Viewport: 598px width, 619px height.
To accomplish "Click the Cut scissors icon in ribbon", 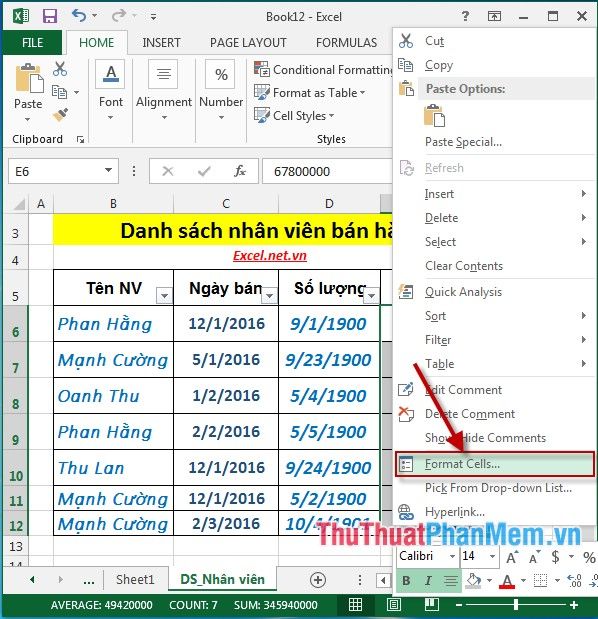I will (60, 69).
